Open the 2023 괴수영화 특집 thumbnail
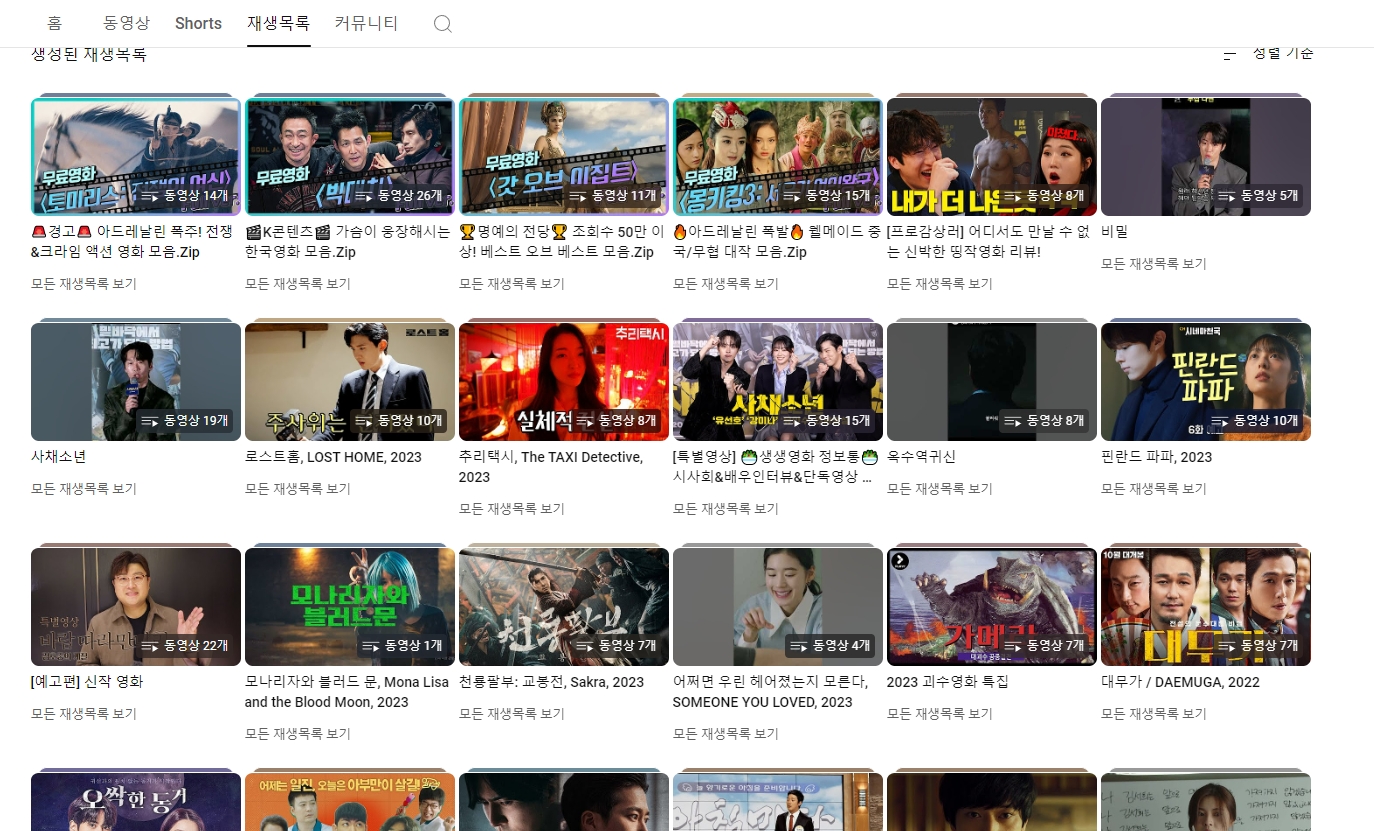This screenshot has height=831, width=1374. [x=992, y=607]
